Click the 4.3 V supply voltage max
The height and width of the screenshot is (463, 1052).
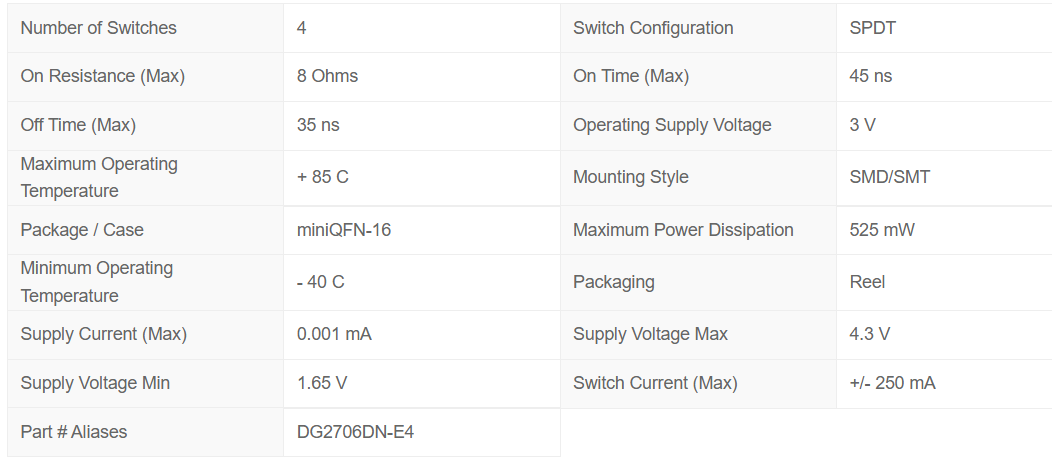click(x=870, y=334)
